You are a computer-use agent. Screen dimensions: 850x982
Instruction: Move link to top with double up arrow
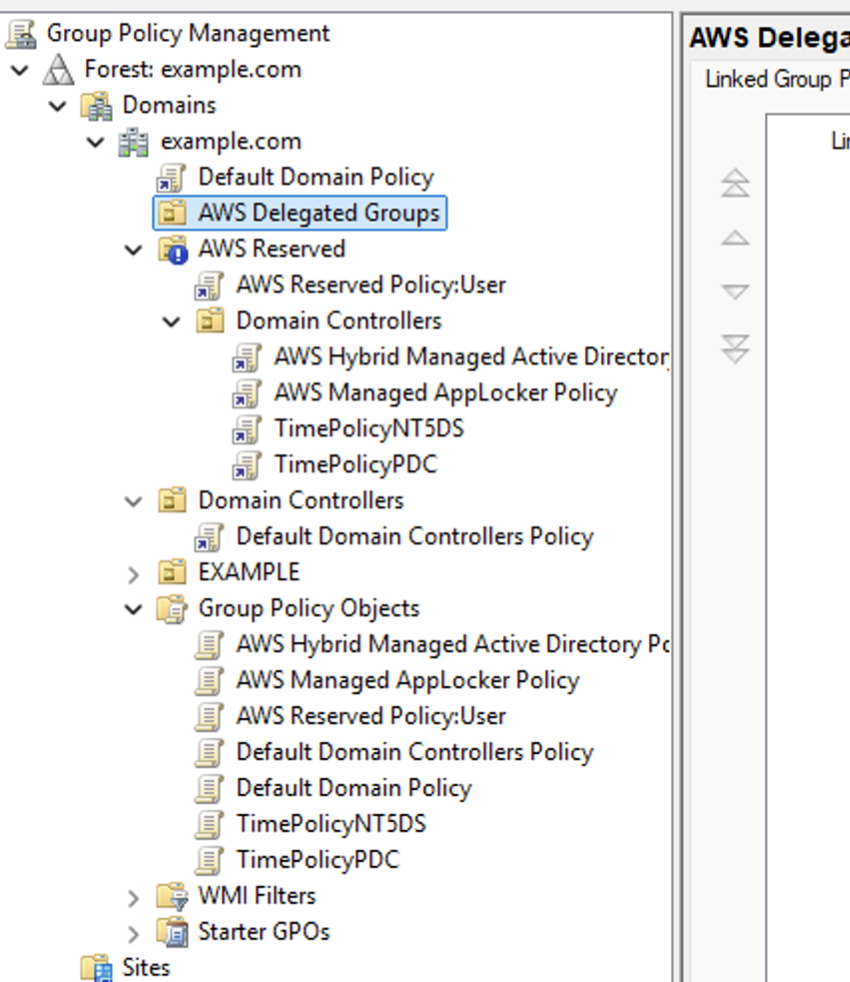[x=735, y=182]
